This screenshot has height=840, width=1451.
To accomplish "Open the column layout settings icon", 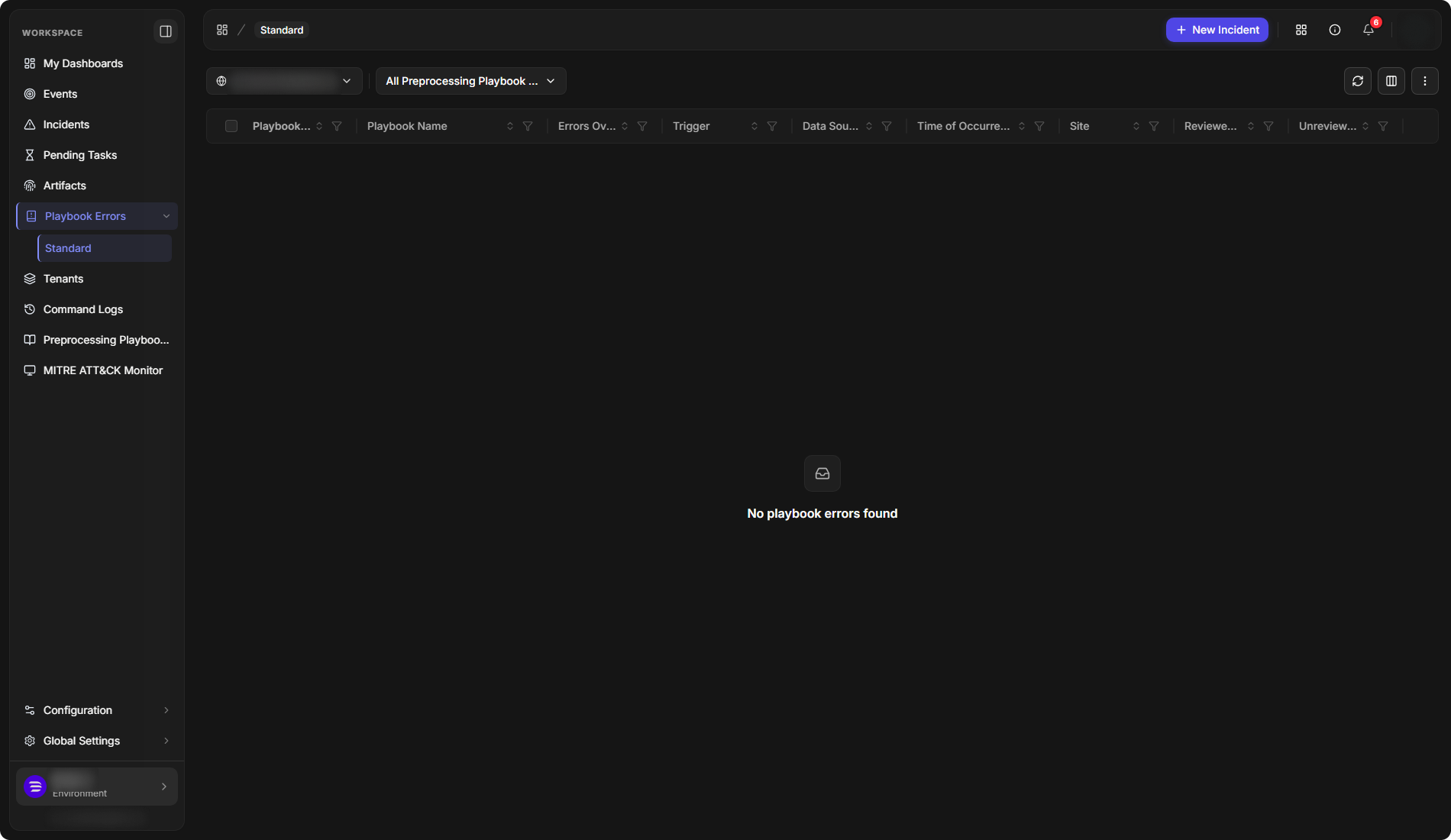I will (x=1391, y=81).
